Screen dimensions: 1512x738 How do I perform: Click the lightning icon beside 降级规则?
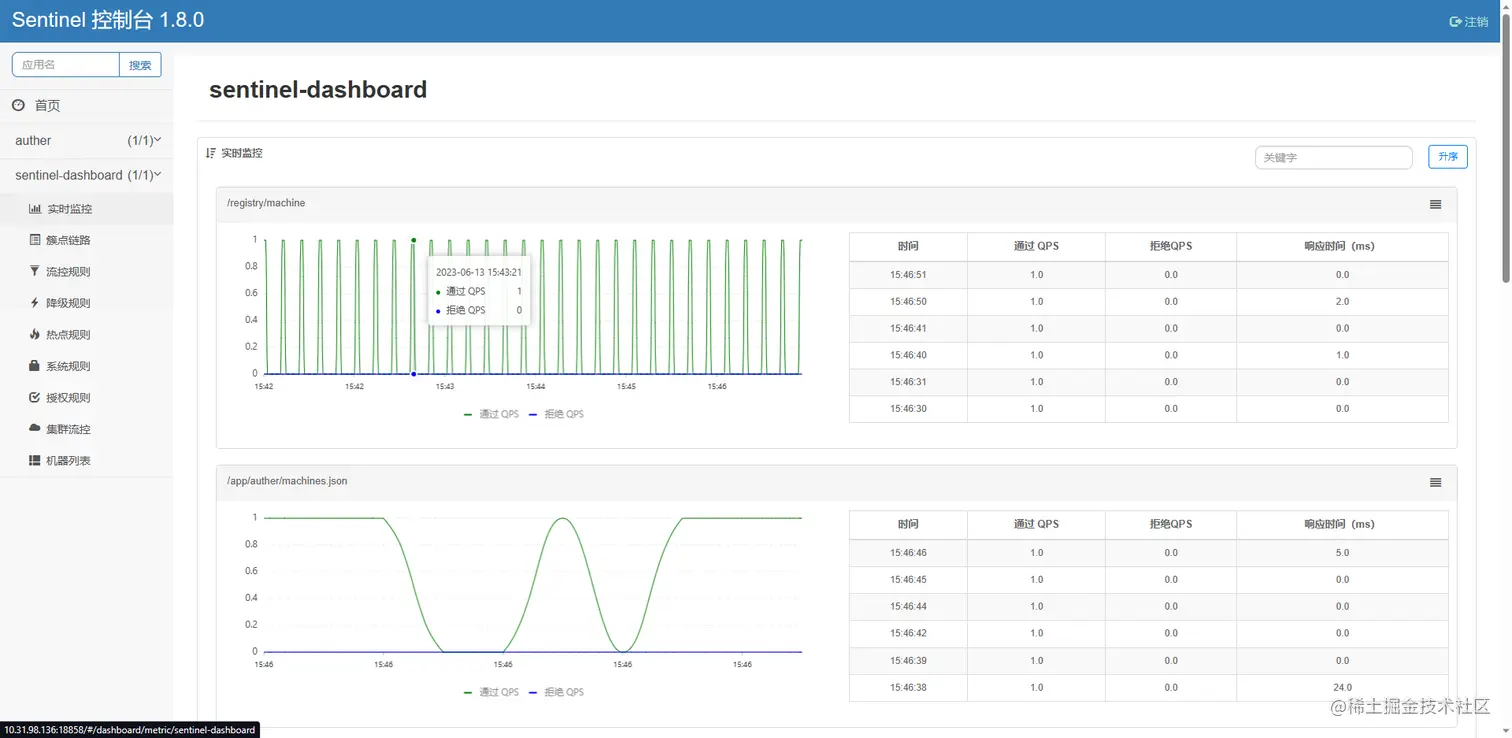tap(36, 303)
